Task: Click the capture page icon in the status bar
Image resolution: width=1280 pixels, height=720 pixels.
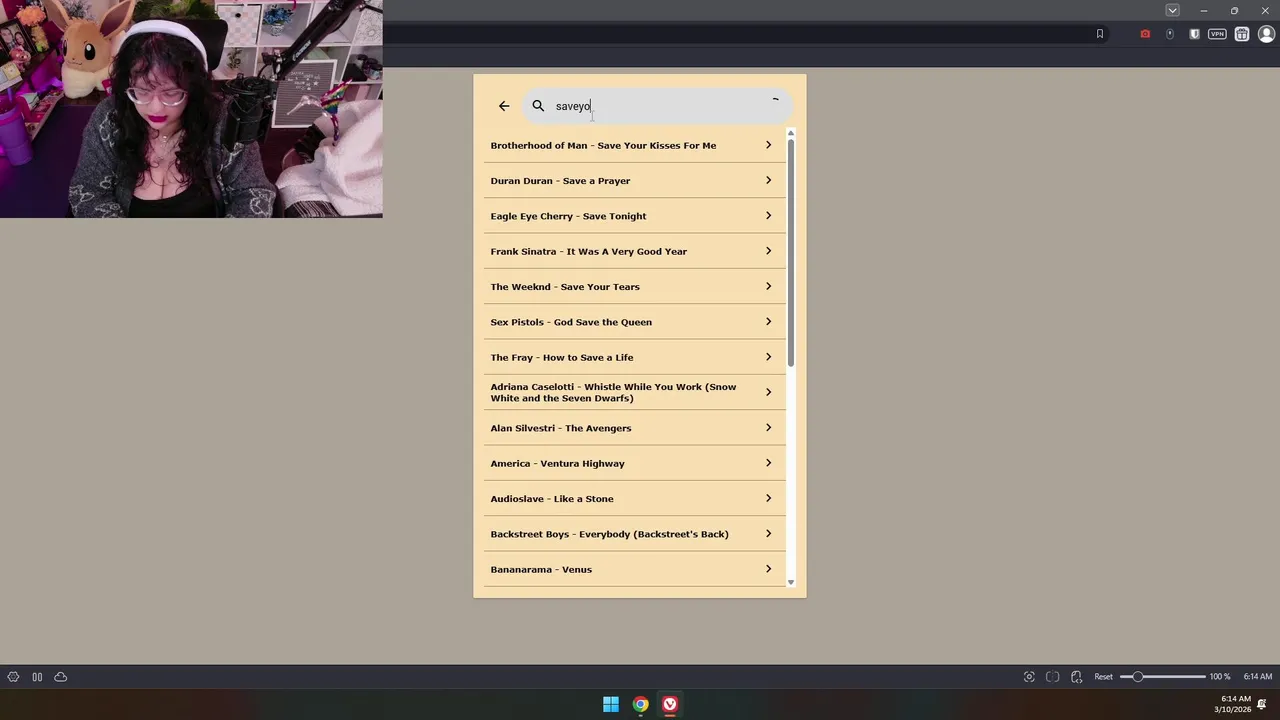Action: pos(1029,677)
